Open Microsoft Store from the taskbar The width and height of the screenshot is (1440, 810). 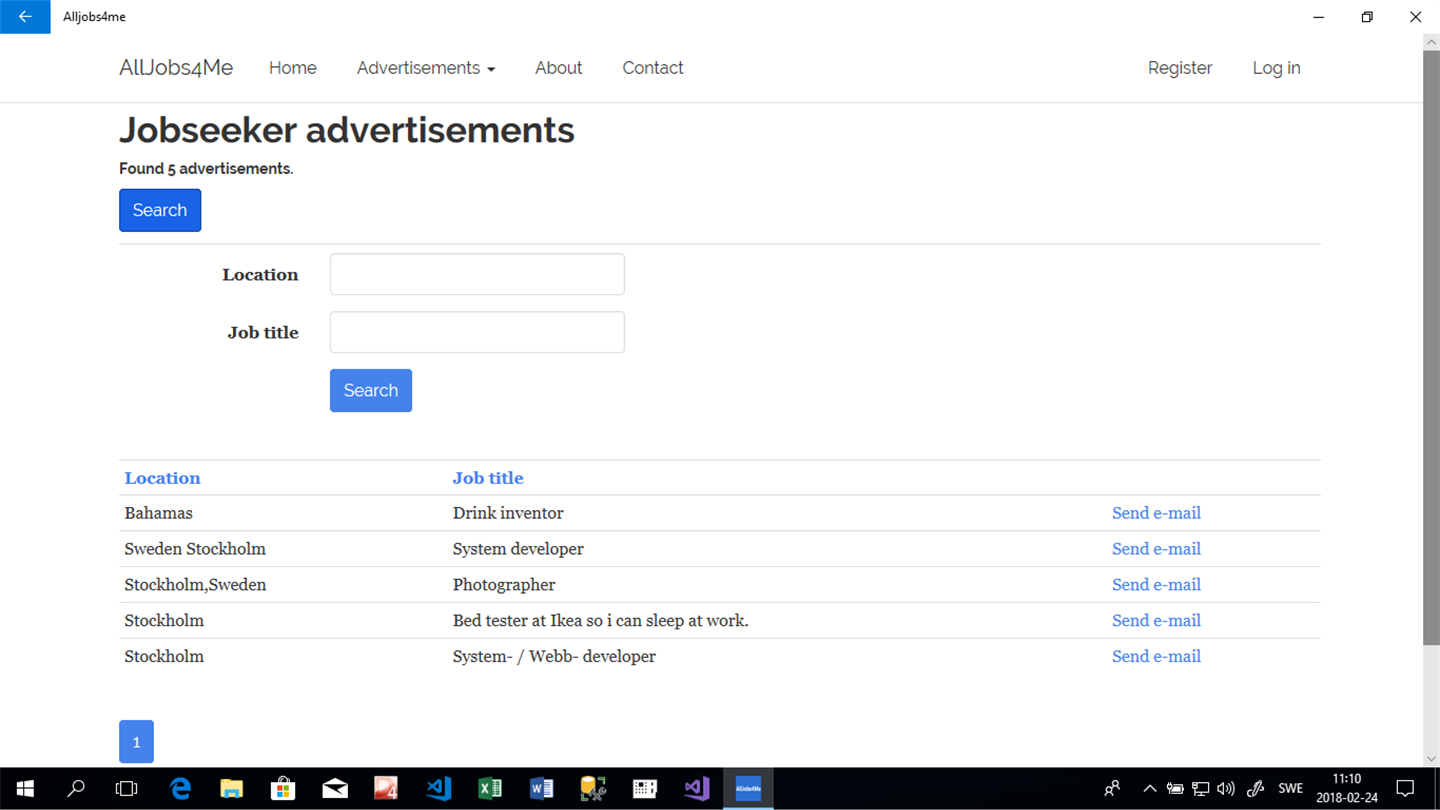point(283,789)
